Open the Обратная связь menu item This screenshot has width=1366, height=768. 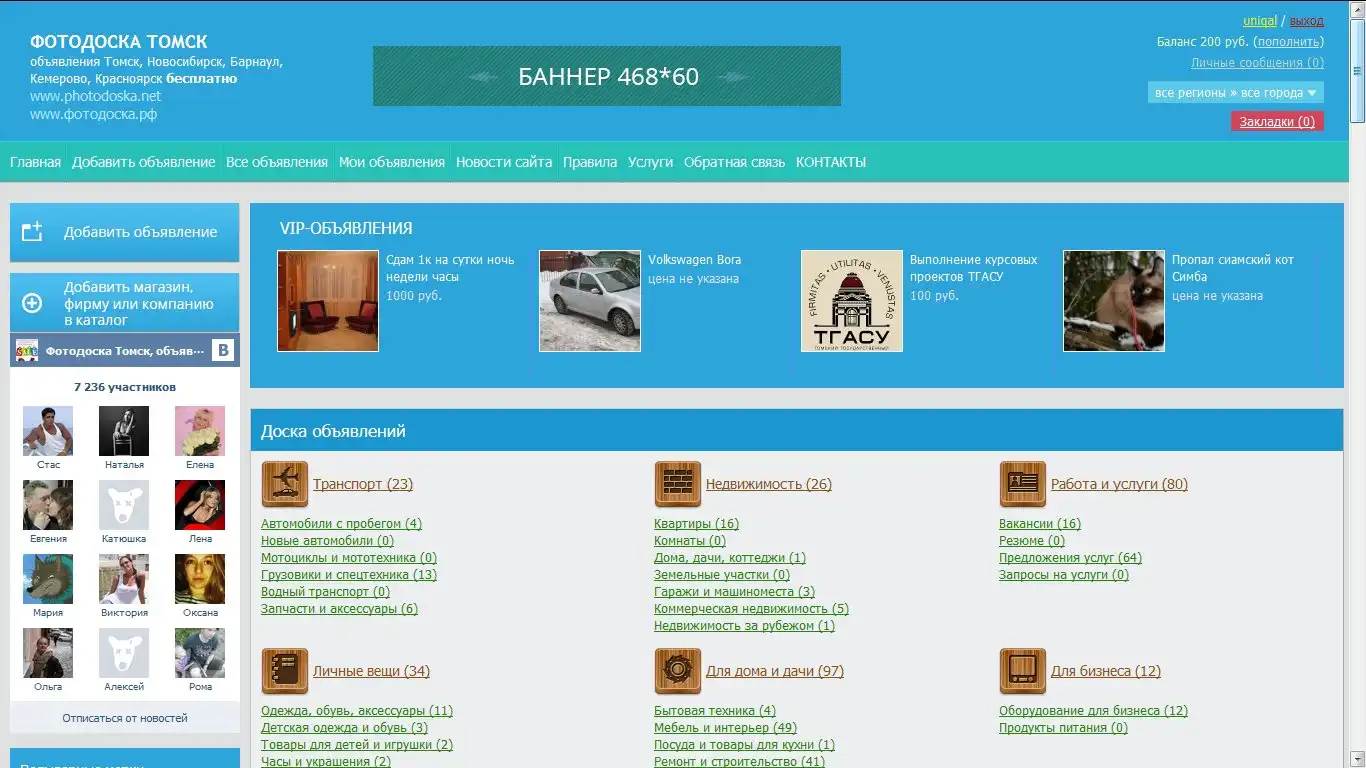pyautogui.click(x=733, y=162)
